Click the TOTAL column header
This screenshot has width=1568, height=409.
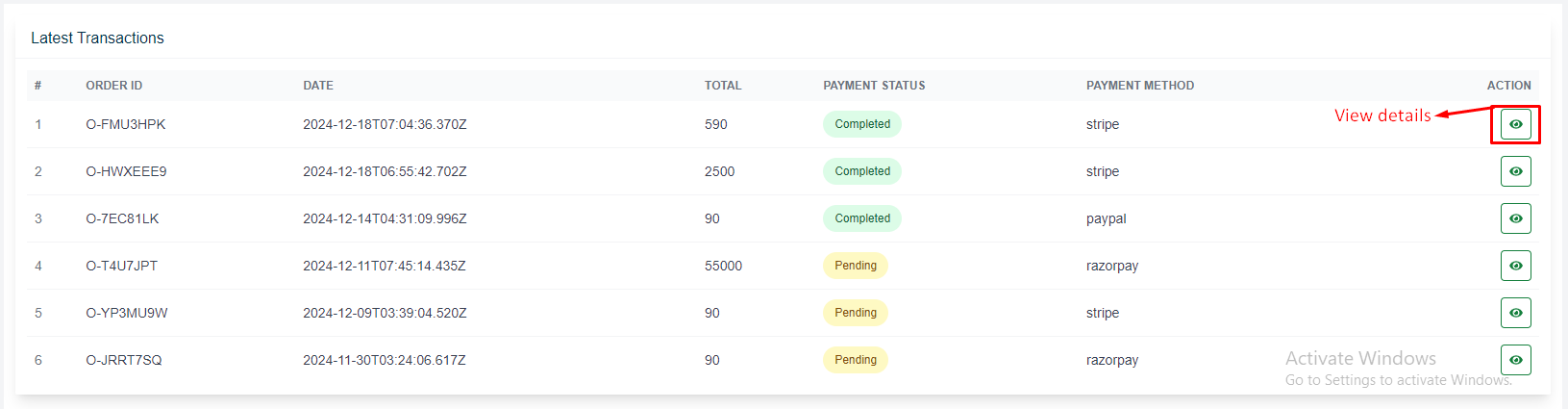pyautogui.click(x=722, y=86)
